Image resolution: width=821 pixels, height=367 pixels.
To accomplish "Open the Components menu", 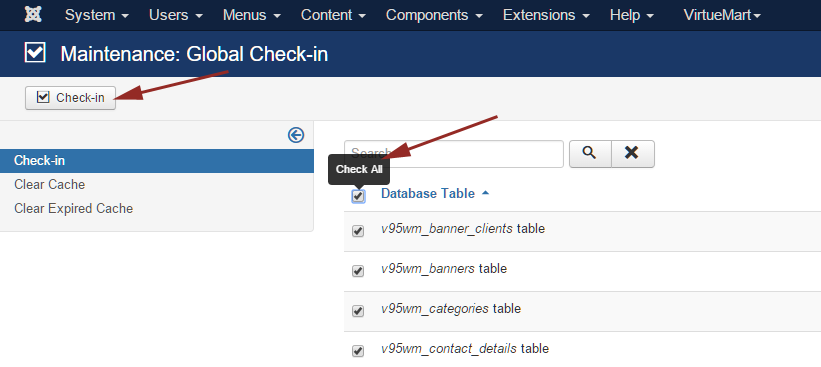I will click(434, 15).
